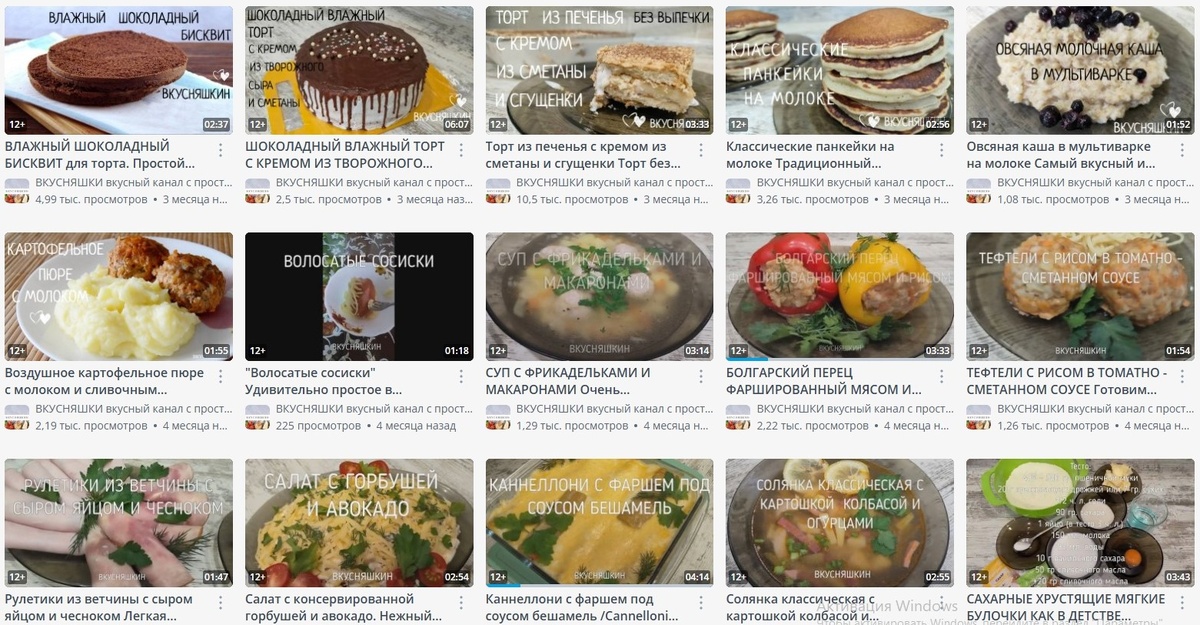Screen dimensions: 1200x625
Task: Open options menu for Волосатые сосиски video
Action: 461,376
